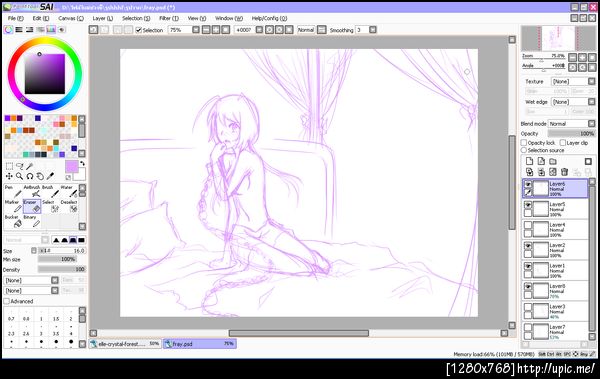This screenshot has width=600, height=379.
Task: Toggle the color wheel panel button
Action: [x=8, y=29]
